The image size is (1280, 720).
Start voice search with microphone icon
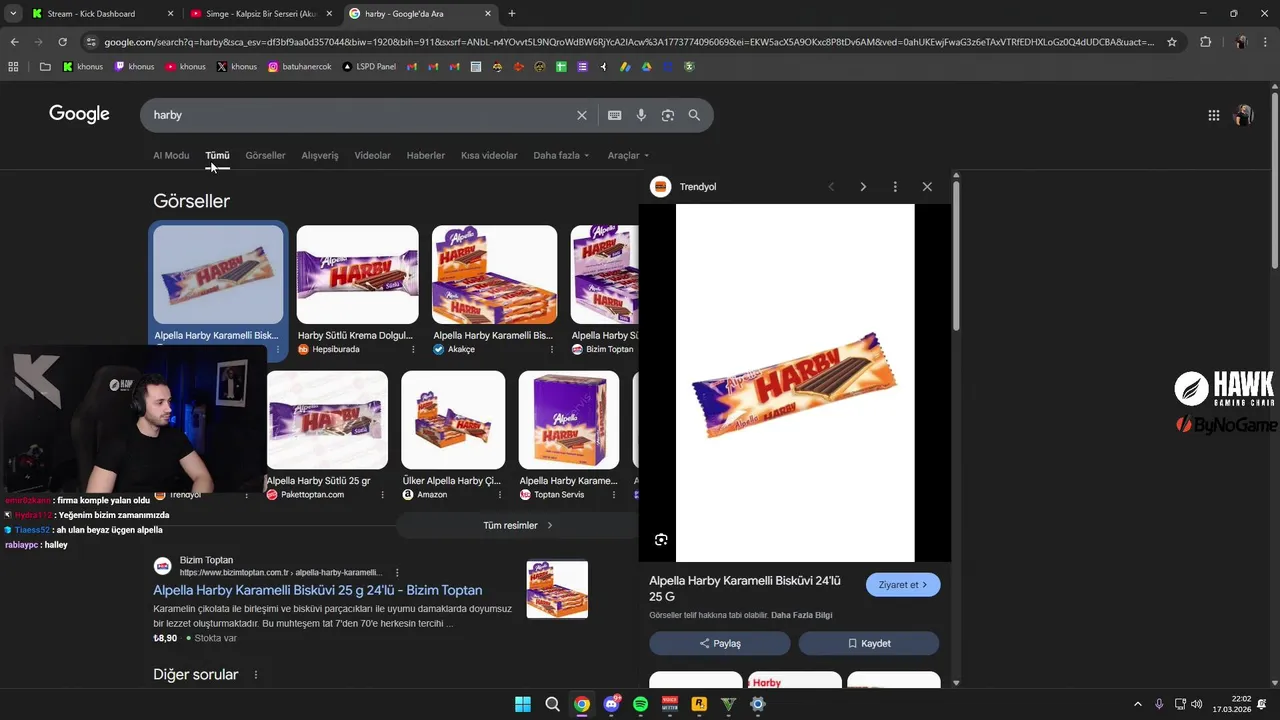tap(642, 115)
